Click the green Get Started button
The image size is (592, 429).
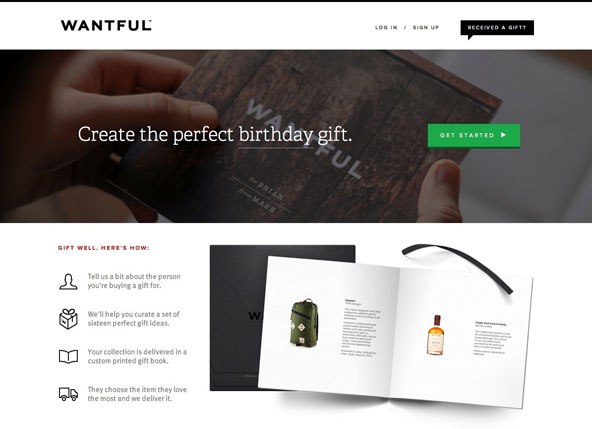[473, 135]
